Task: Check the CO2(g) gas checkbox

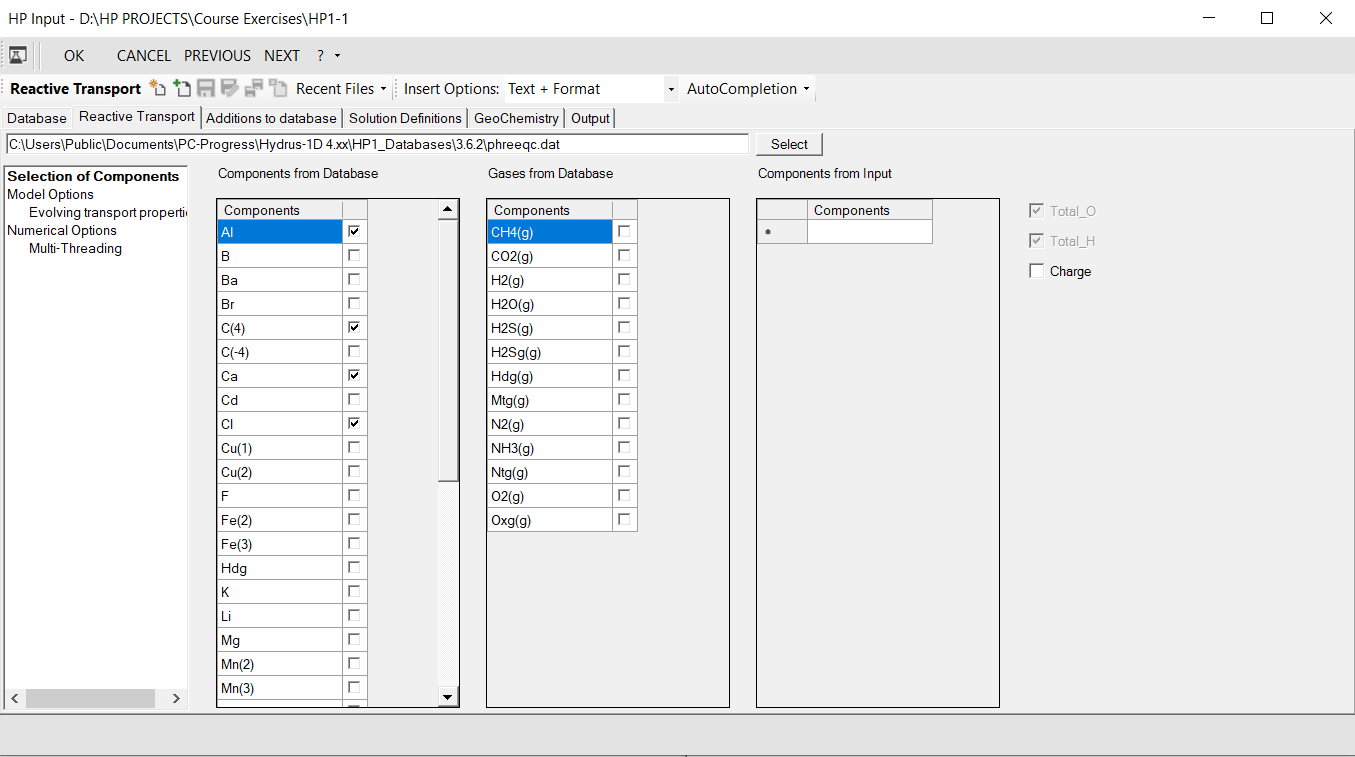Action: pos(624,255)
